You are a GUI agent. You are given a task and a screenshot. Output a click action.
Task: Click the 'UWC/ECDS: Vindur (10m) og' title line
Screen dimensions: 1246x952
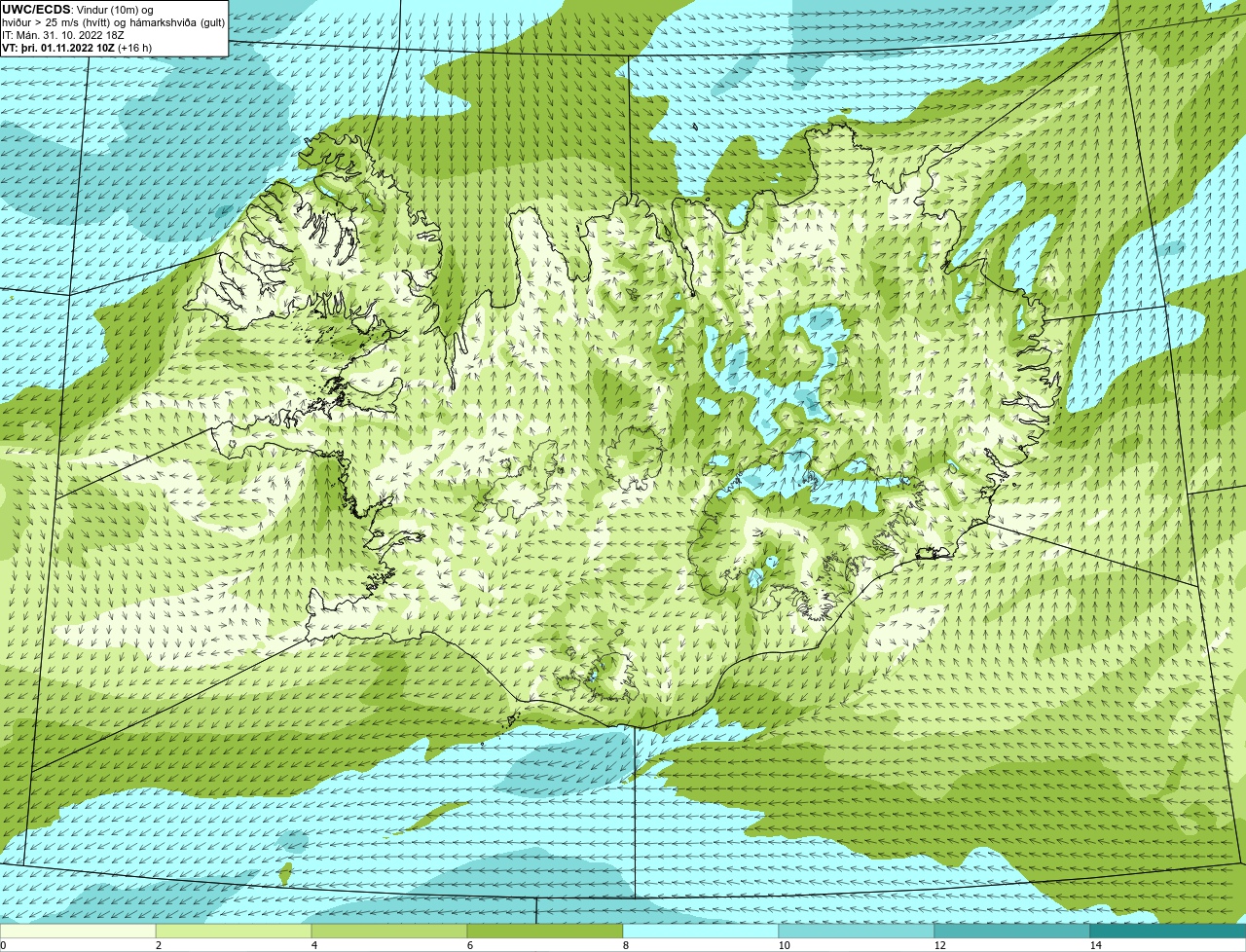(x=78, y=10)
